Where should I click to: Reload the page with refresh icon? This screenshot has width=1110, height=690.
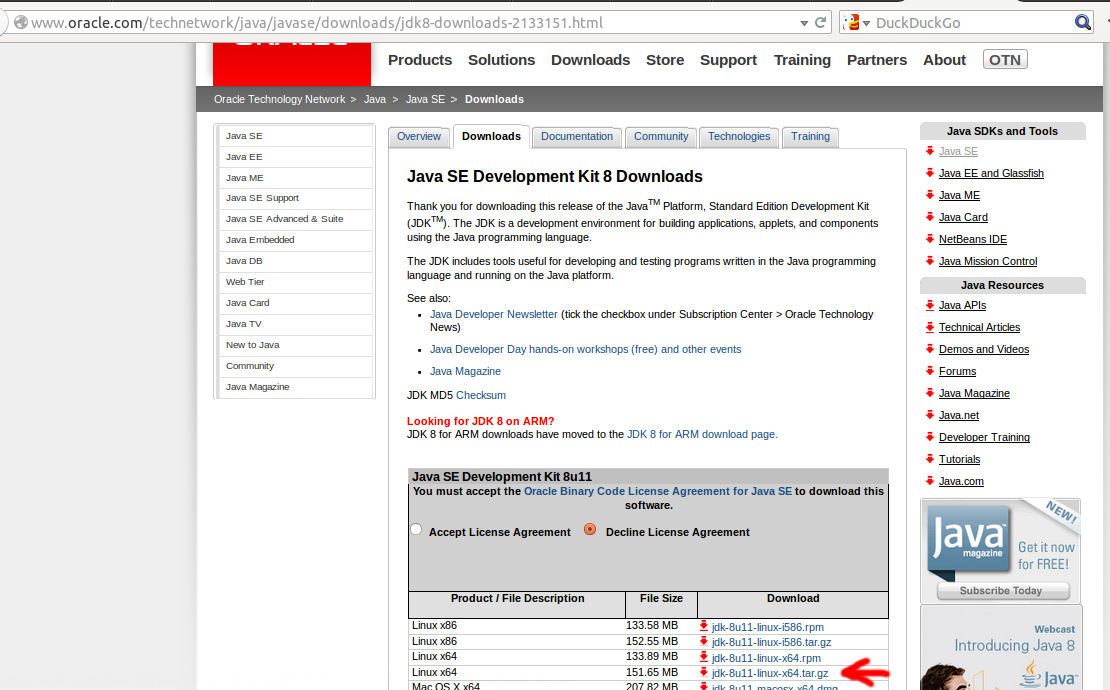[x=820, y=23]
